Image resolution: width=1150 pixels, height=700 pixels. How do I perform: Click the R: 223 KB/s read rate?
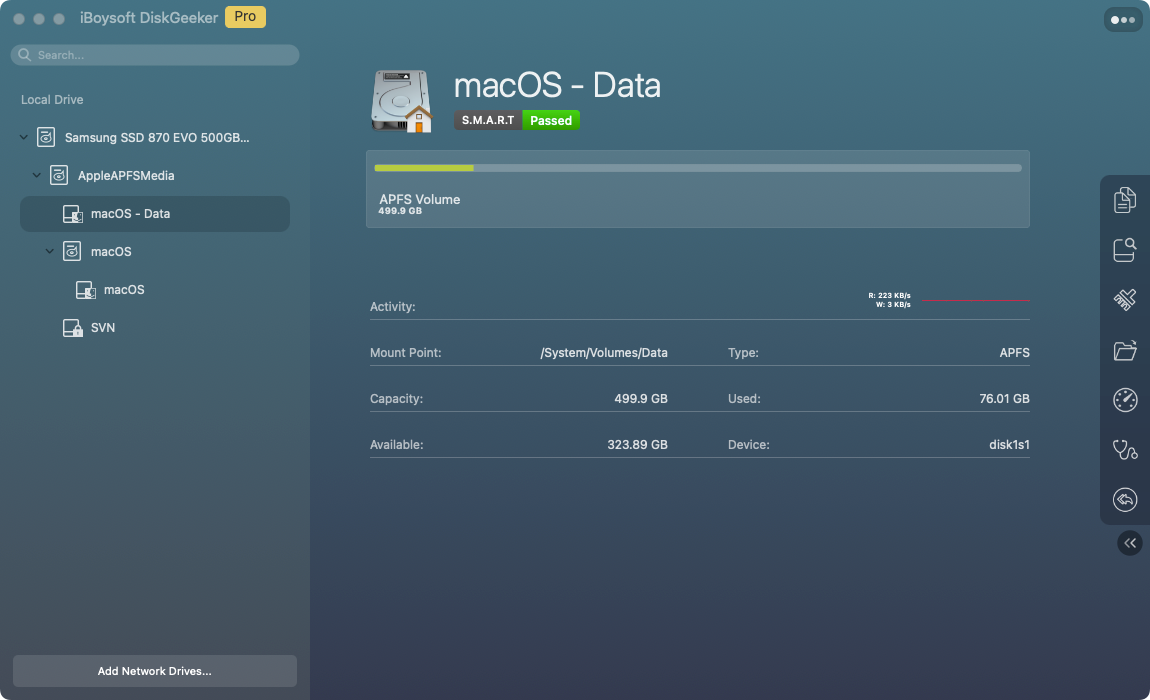coord(889,296)
